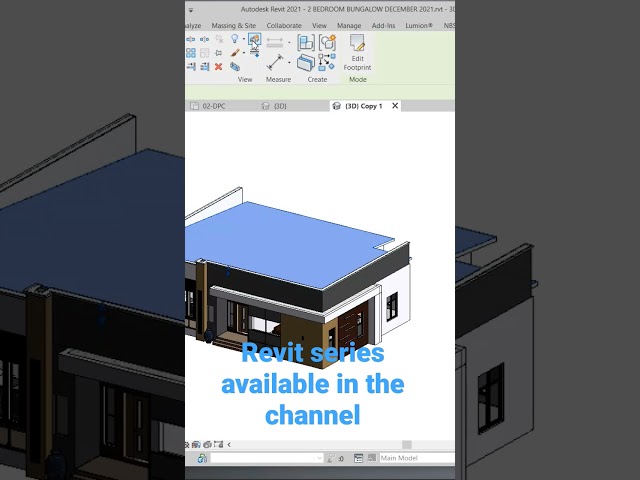The image size is (640, 480).
Task: Open the Main Model design options dropdown
Action: click(x=417, y=458)
